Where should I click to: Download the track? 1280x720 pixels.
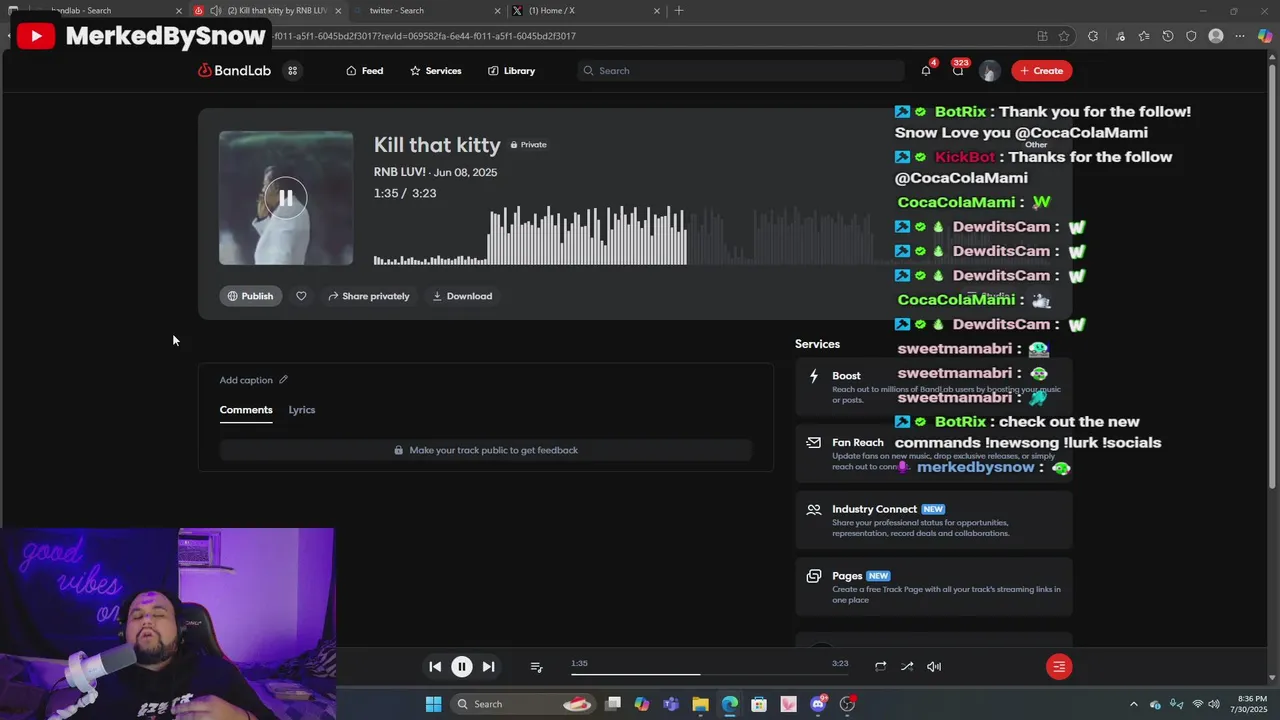point(462,296)
